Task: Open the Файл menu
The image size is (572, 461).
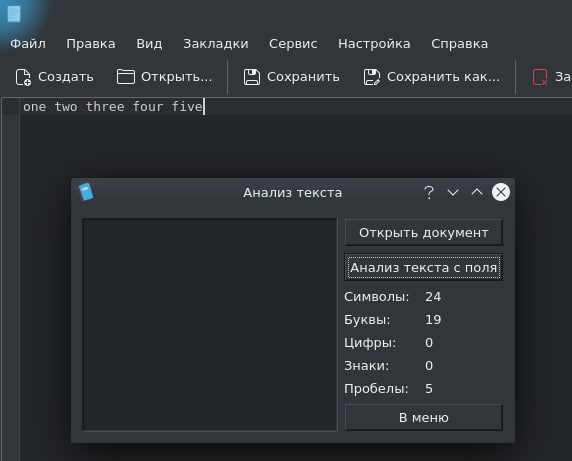Action: coord(28,44)
